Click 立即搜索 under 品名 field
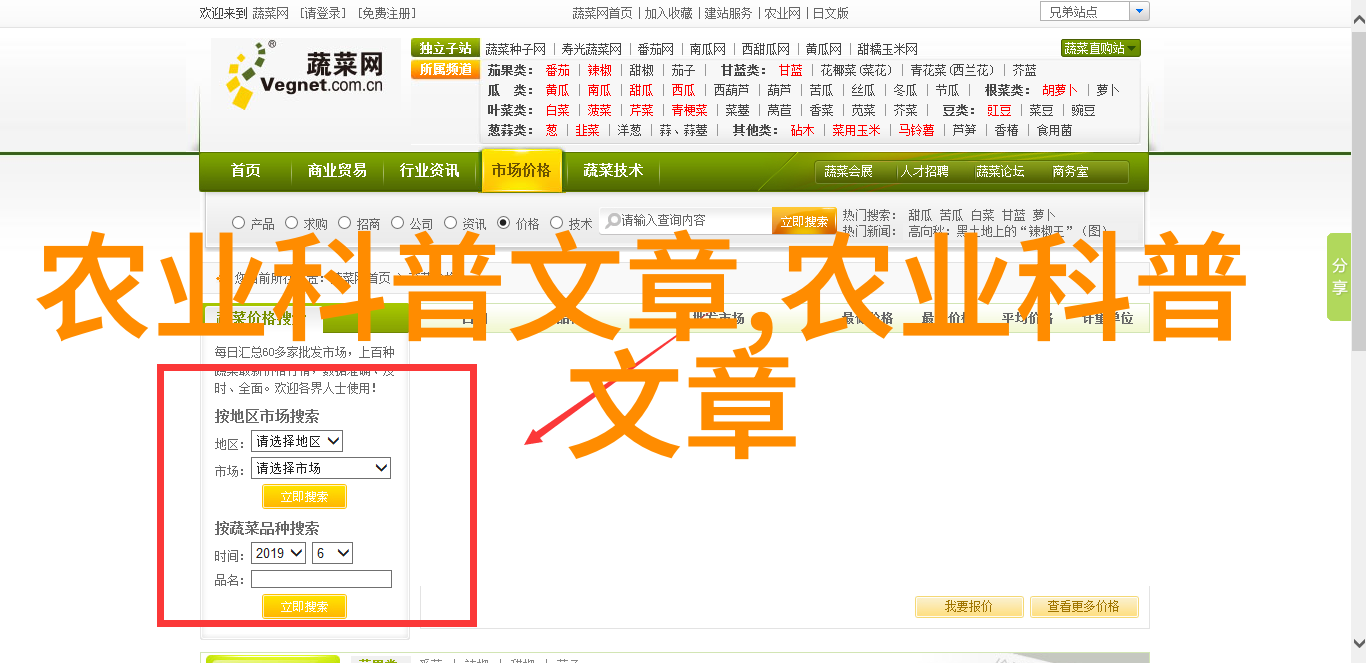The height and width of the screenshot is (663, 1366). coord(304,606)
